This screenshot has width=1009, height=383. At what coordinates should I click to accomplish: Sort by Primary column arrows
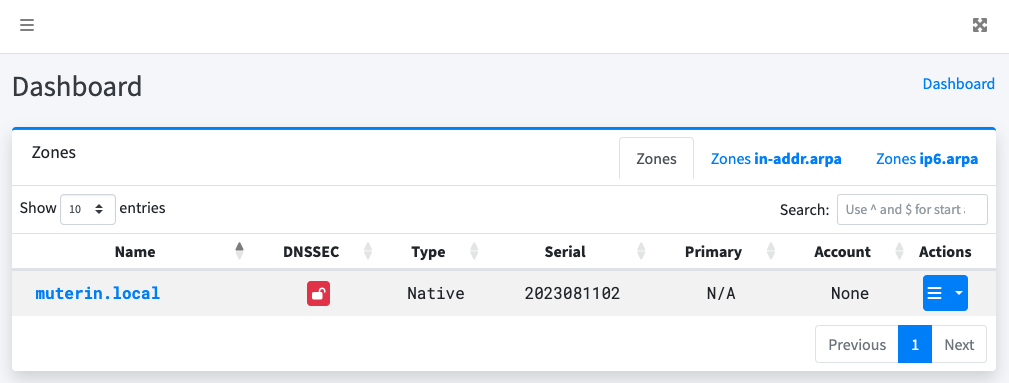tap(771, 251)
